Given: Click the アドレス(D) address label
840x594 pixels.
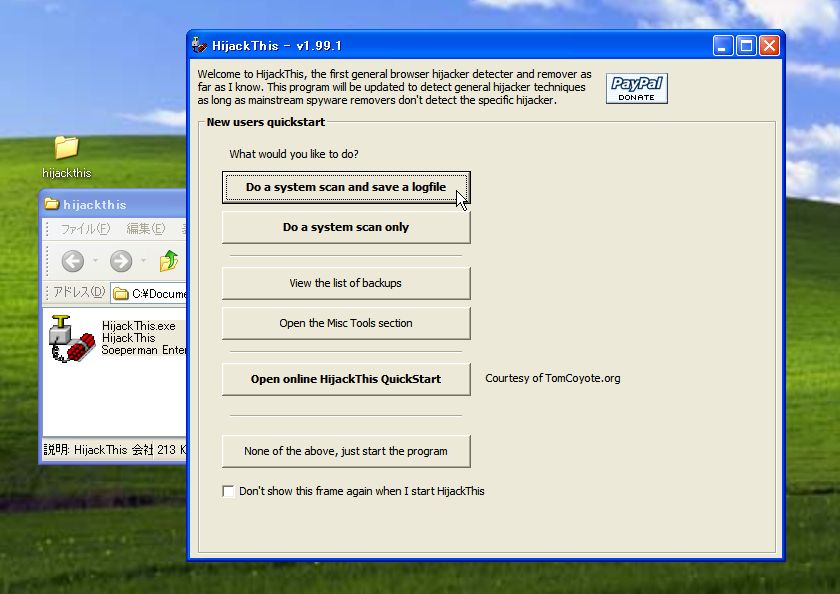Looking at the screenshot, I should coord(79,292).
